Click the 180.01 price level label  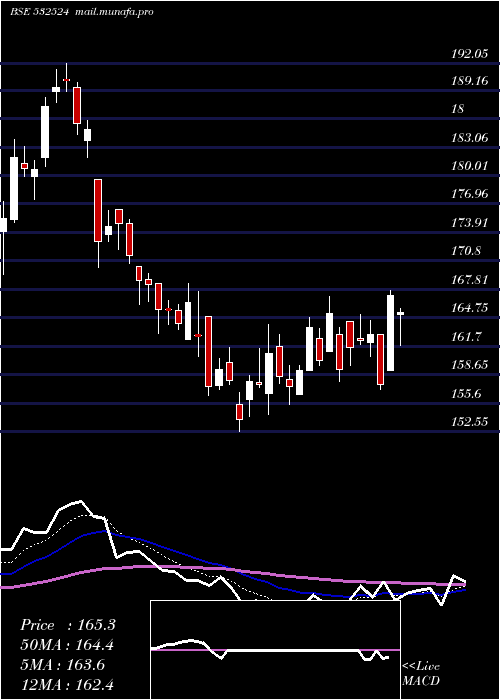[470, 166]
